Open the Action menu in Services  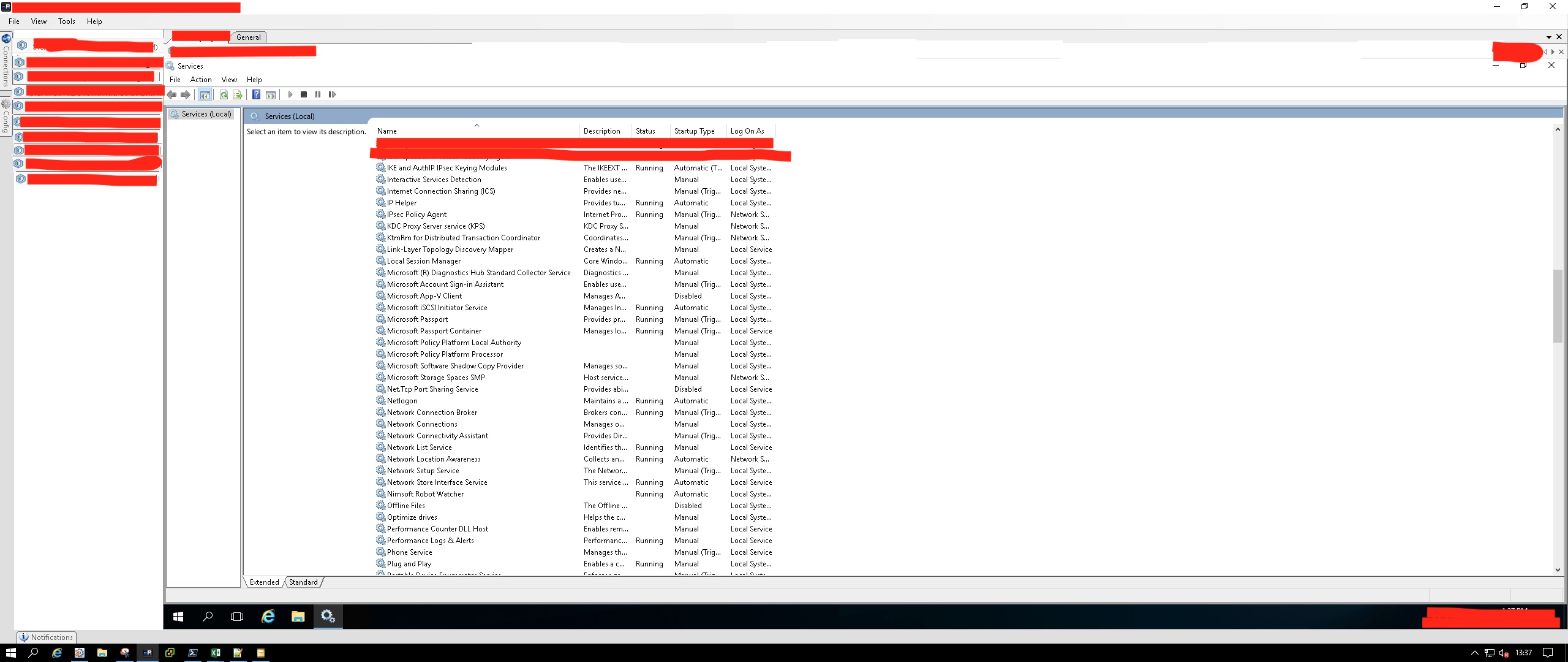[201, 79]
